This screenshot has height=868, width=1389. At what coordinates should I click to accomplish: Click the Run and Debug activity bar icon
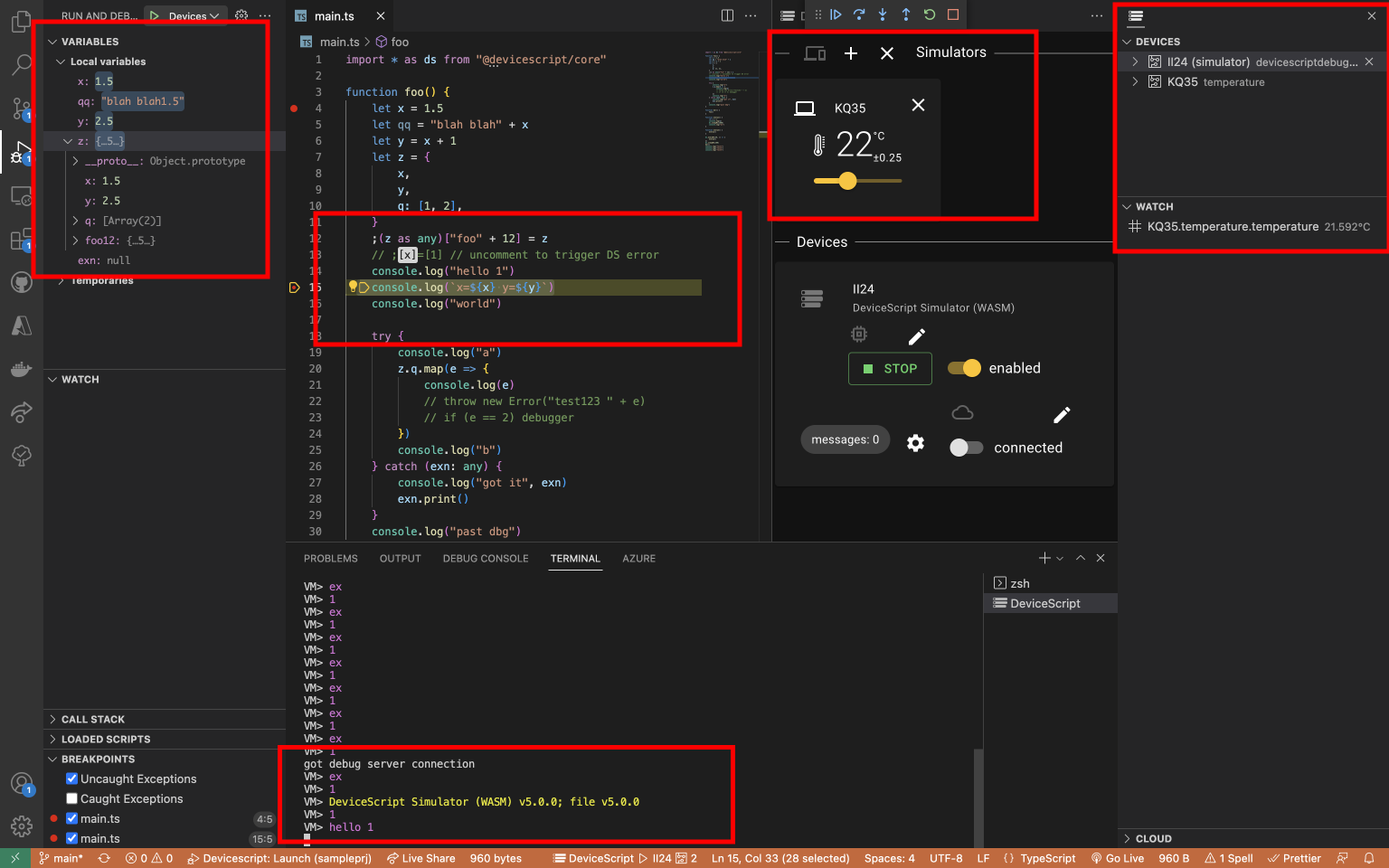point(21,152)
